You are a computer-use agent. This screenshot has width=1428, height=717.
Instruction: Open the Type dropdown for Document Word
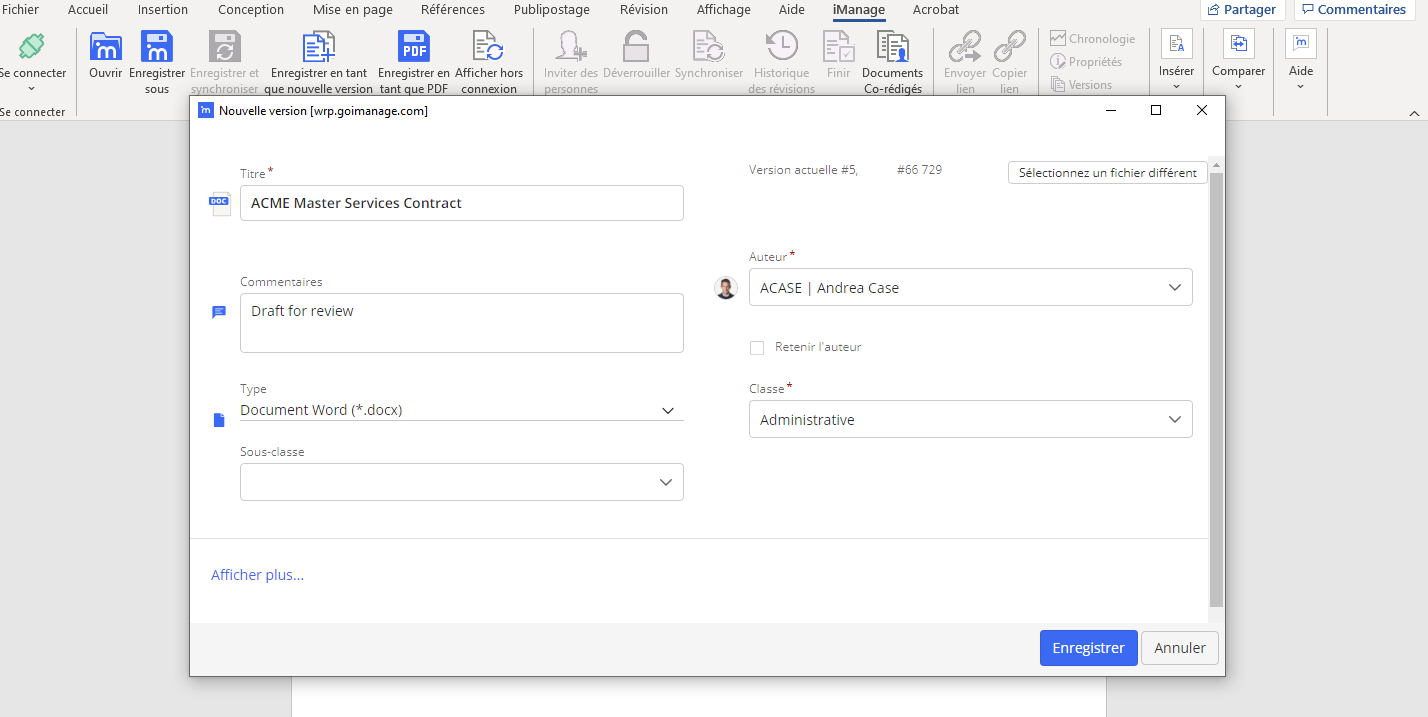667,410
